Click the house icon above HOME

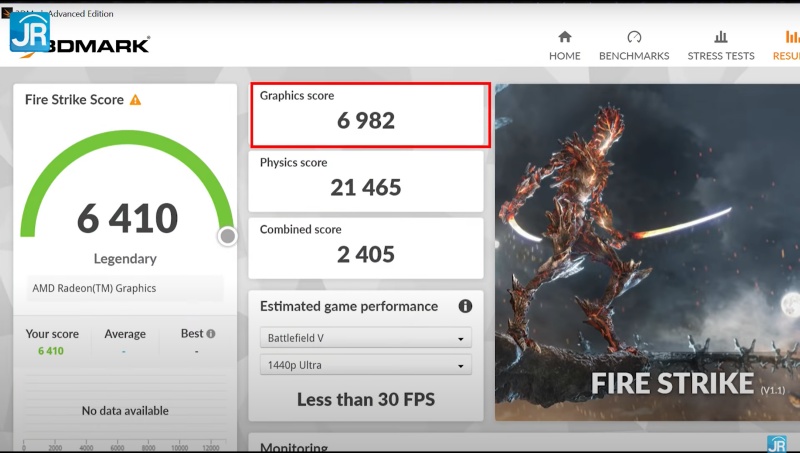[565, 37]
